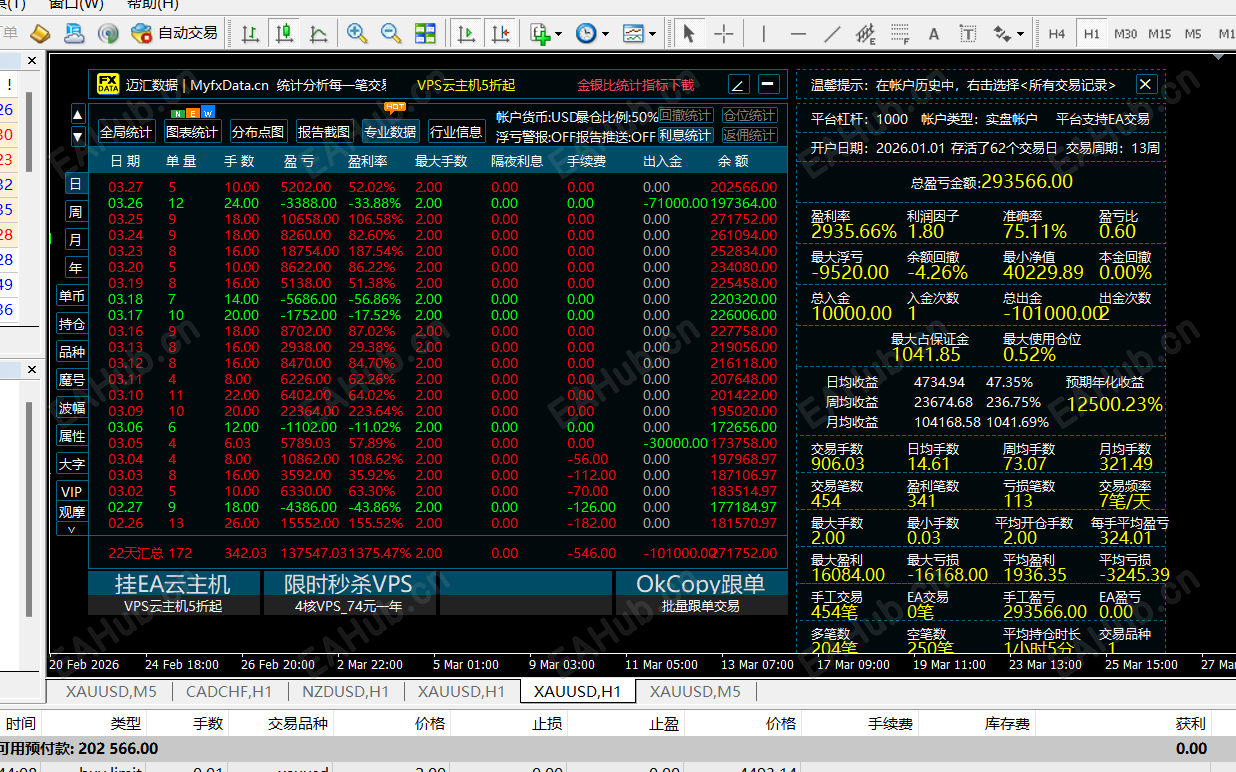Tile chart windows using grid icon
Screen dimensions: 1236x772
(425, 33)
